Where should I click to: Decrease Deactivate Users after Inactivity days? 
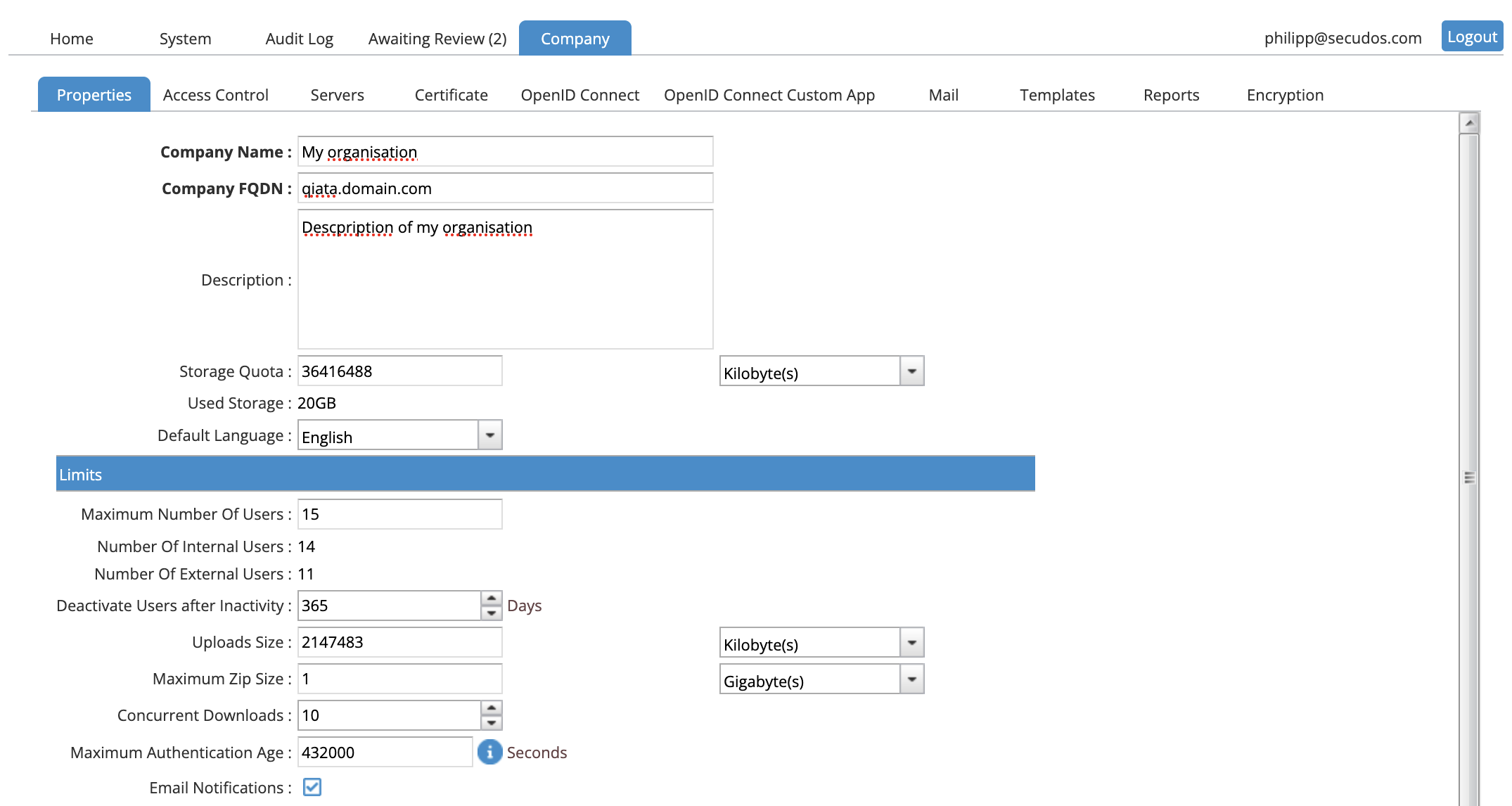click(x=491, y=613)
